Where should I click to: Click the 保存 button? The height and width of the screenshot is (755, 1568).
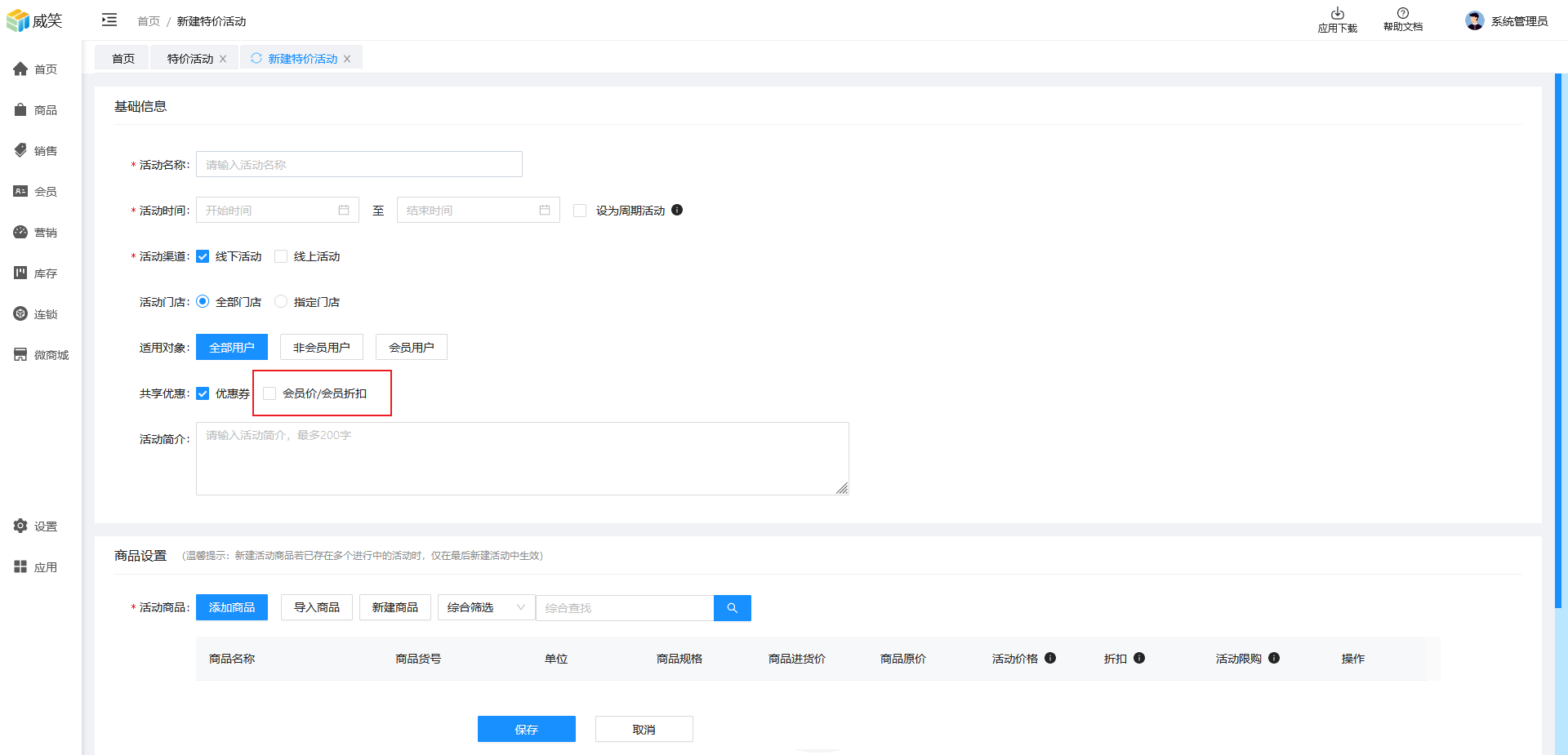pyautogui.click(x=526, y=729)
